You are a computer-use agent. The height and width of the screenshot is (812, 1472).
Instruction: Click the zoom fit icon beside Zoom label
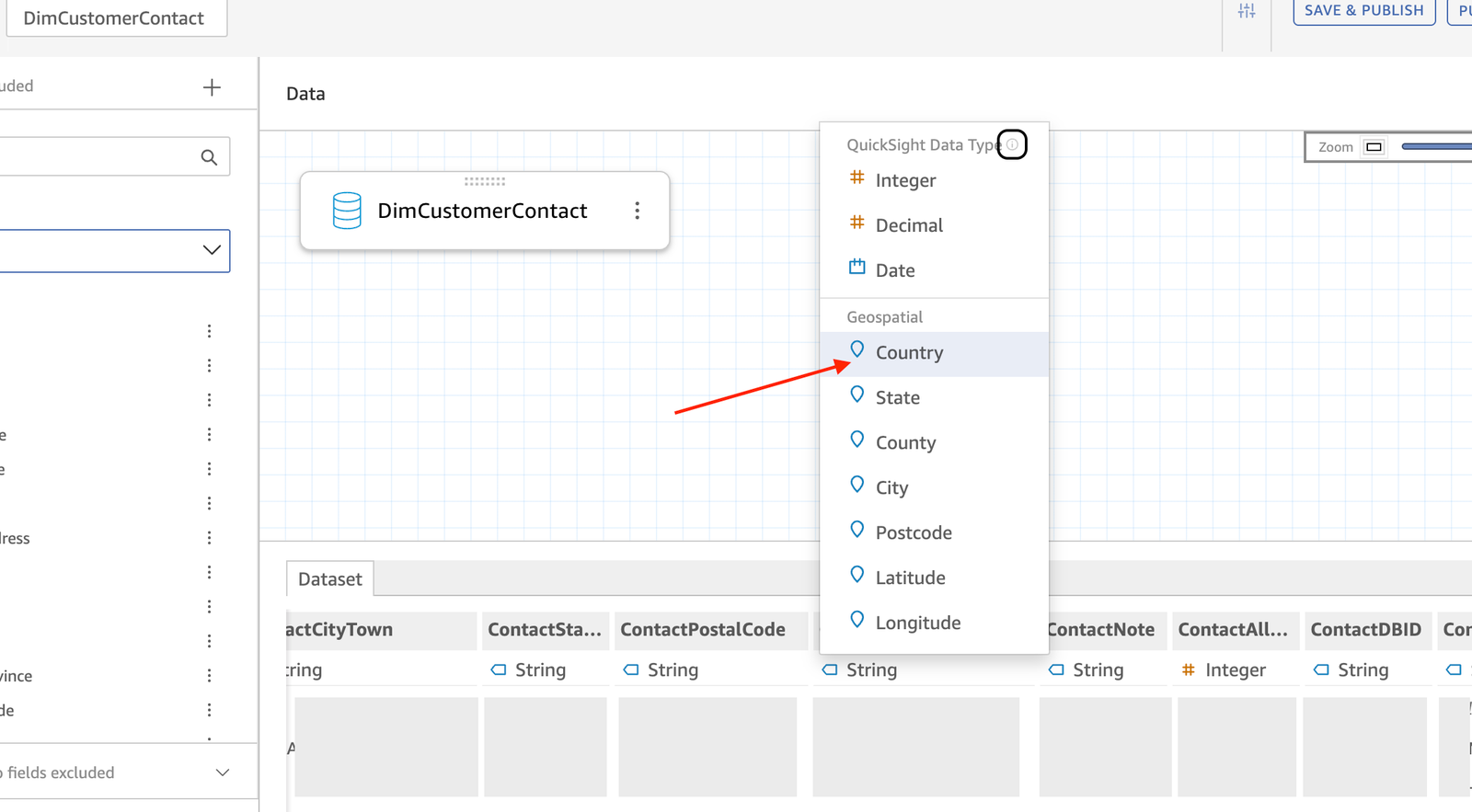pos(1374,147)
